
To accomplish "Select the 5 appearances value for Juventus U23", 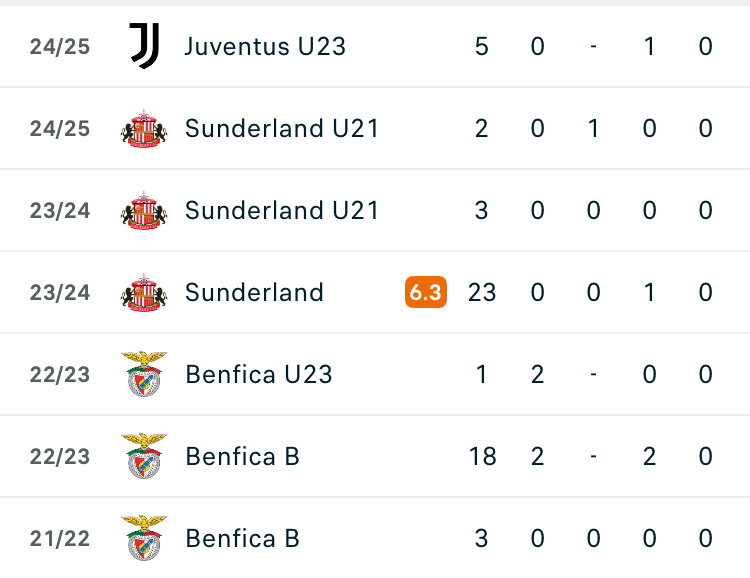I will point(482,46).
